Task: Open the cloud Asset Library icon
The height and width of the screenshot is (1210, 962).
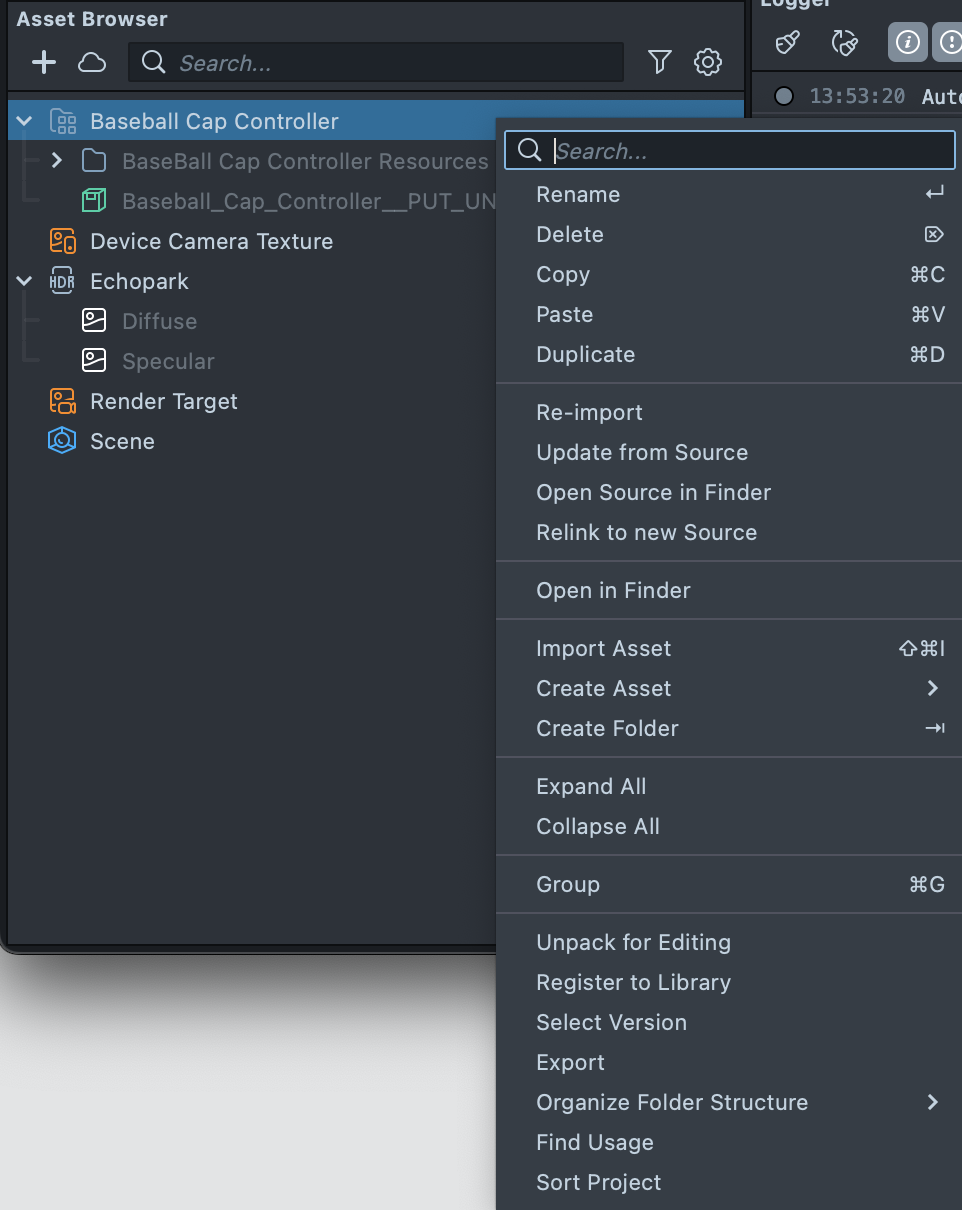Action: [x=92, y=63]
